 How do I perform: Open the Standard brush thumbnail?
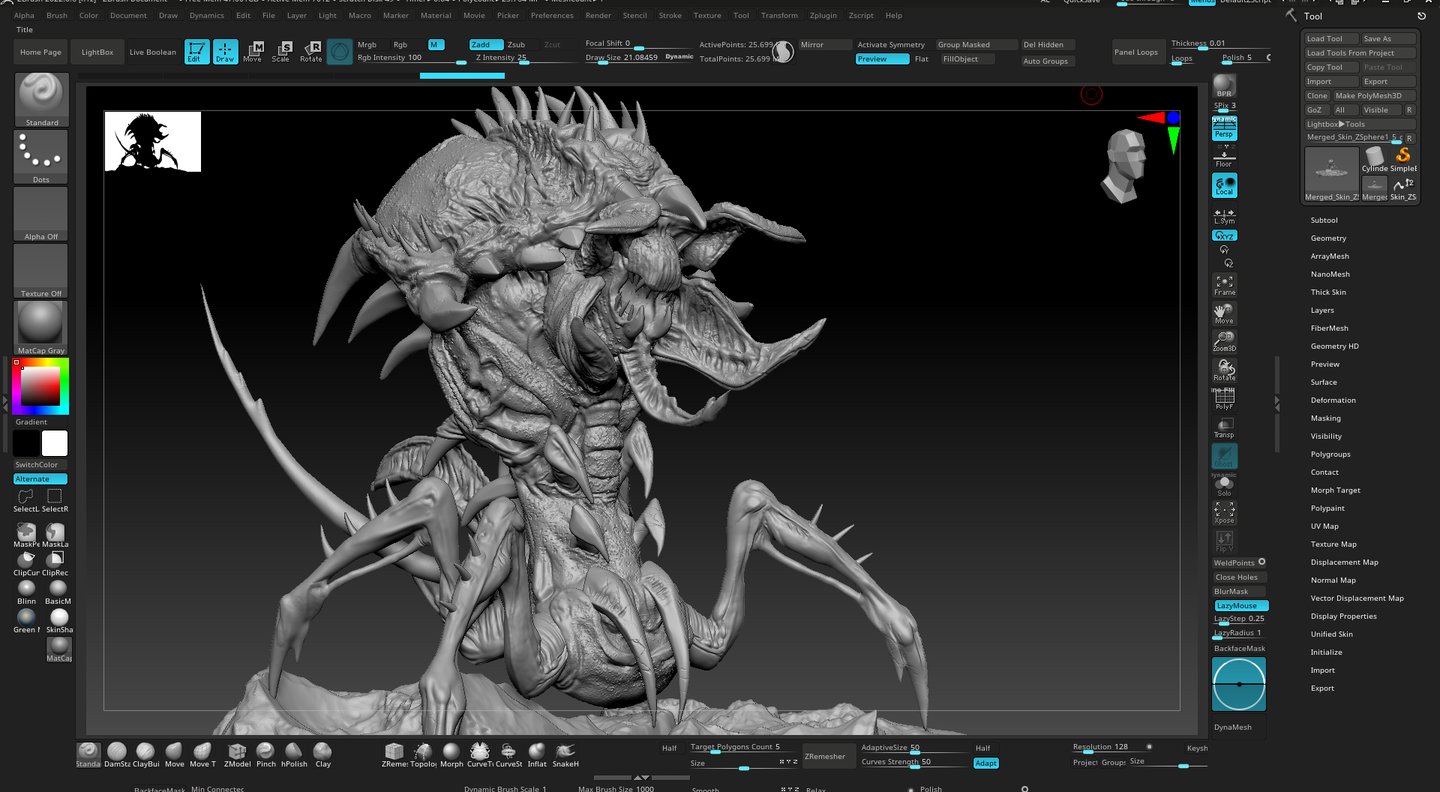coord(42,99)
